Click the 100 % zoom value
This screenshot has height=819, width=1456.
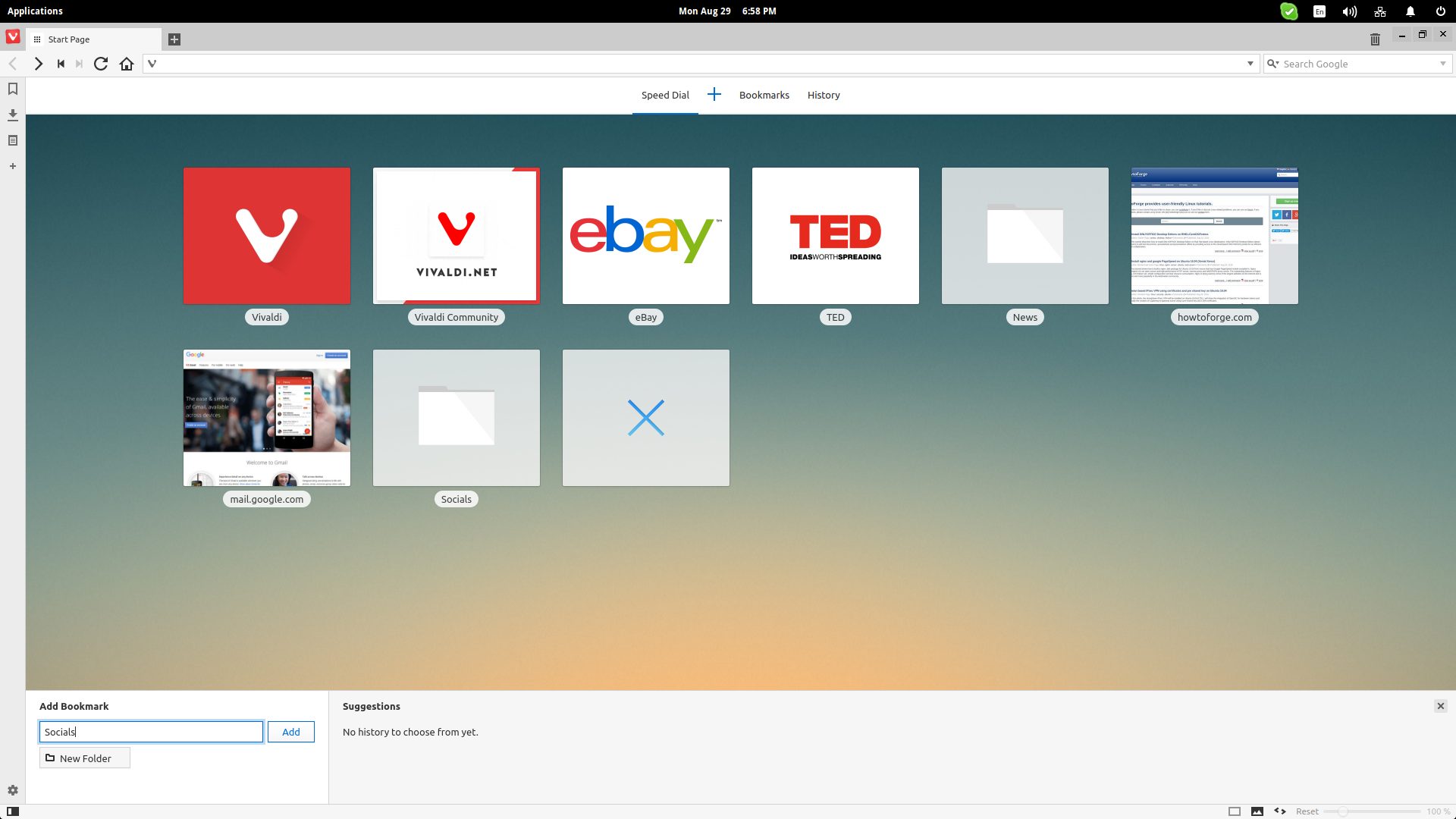click(x=1439, y=811)
